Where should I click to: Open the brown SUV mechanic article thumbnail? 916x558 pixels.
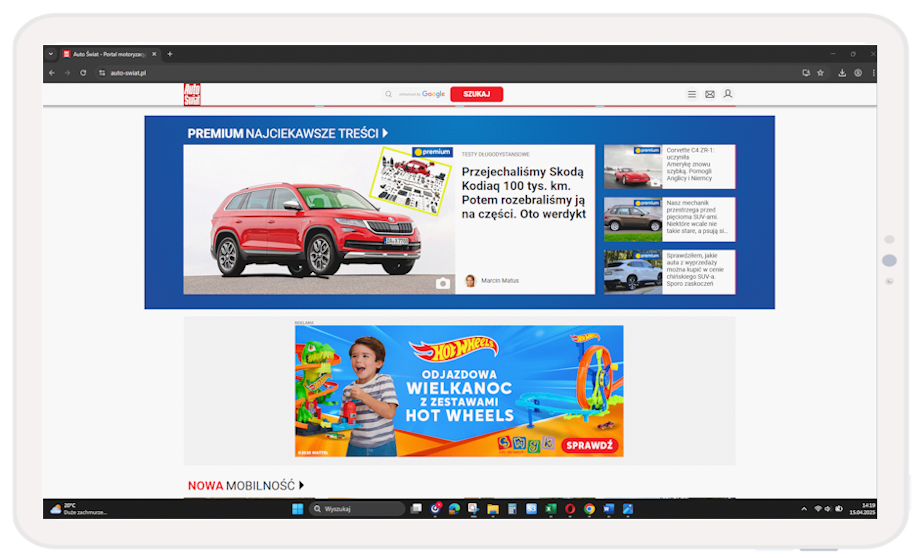[x=633, y=219]
